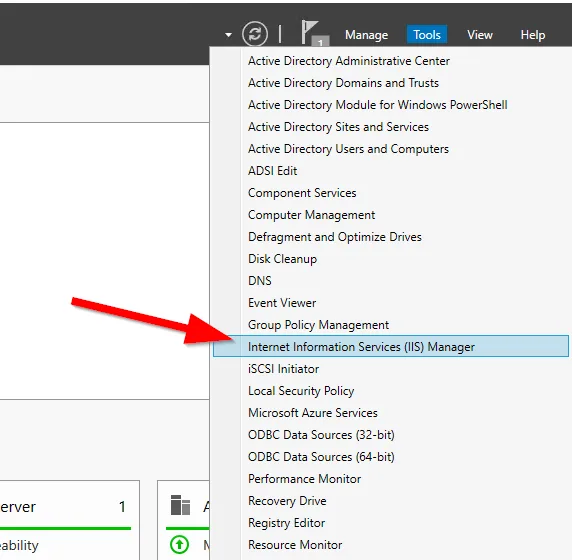572x560 pixels.
Task: Launch Disk Cleanup
Action: click(282, 259)
